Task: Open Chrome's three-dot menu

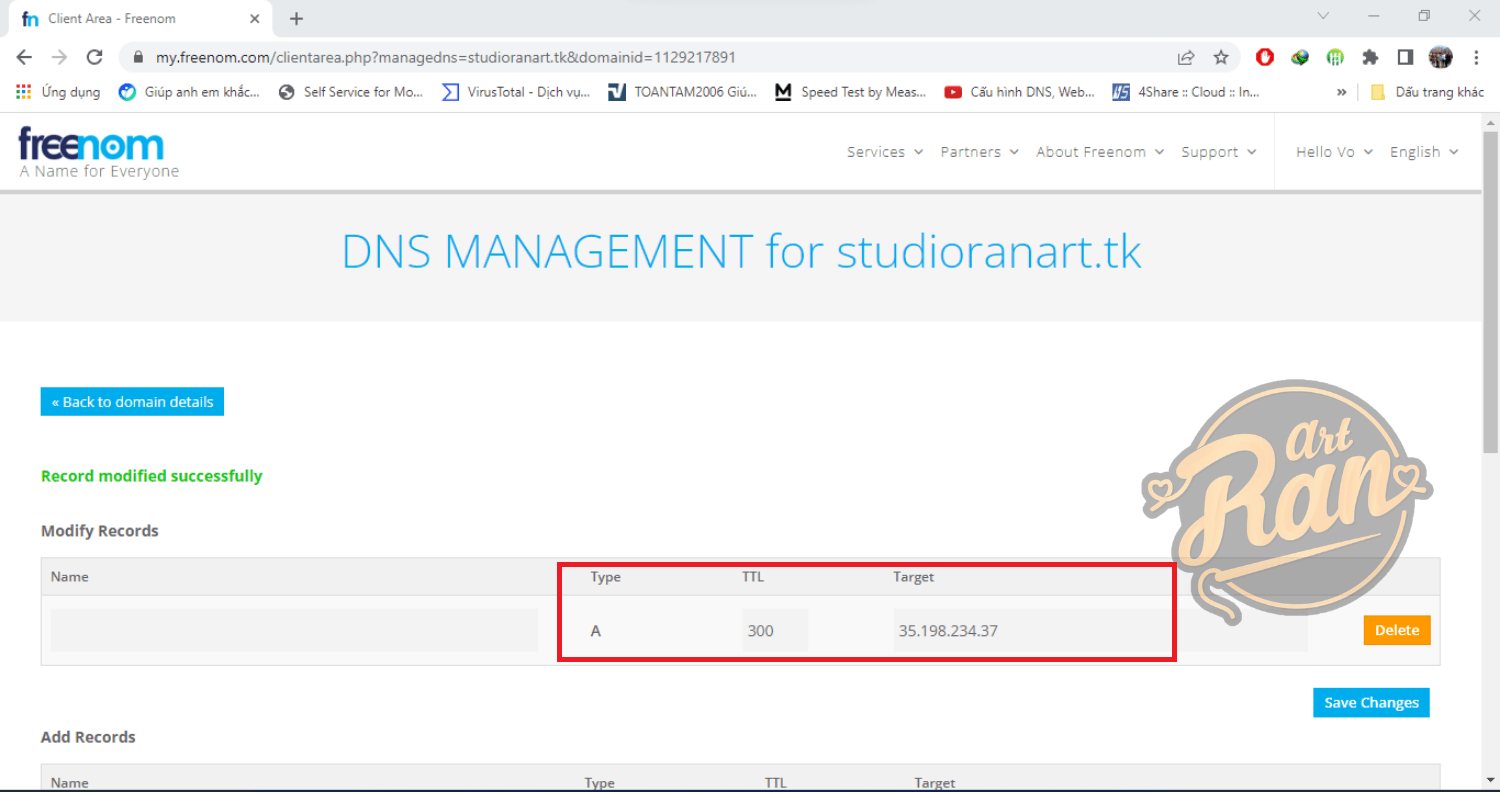Action: [x=1475, y=57]
